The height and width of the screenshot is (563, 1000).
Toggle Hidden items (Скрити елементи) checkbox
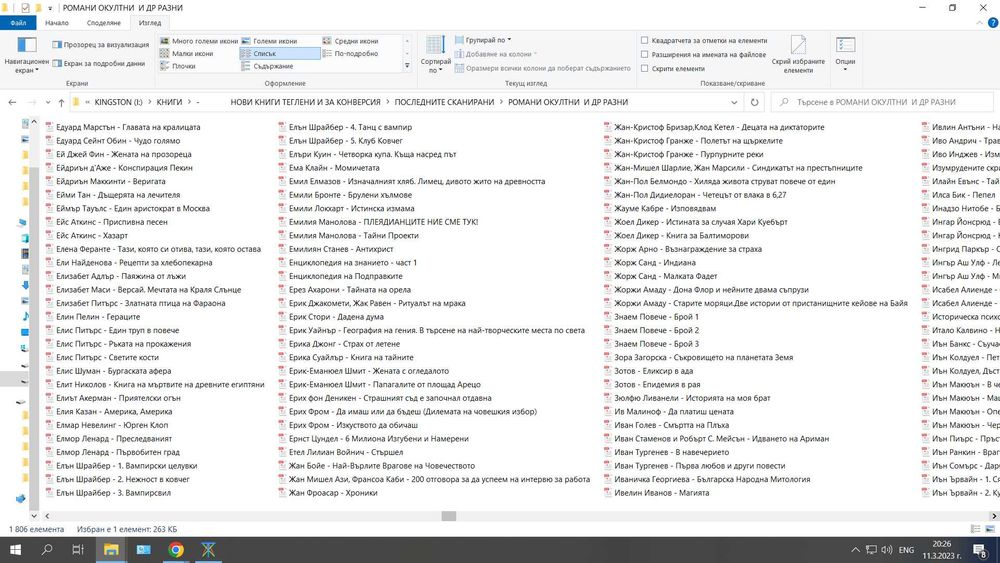click(673, 68)
